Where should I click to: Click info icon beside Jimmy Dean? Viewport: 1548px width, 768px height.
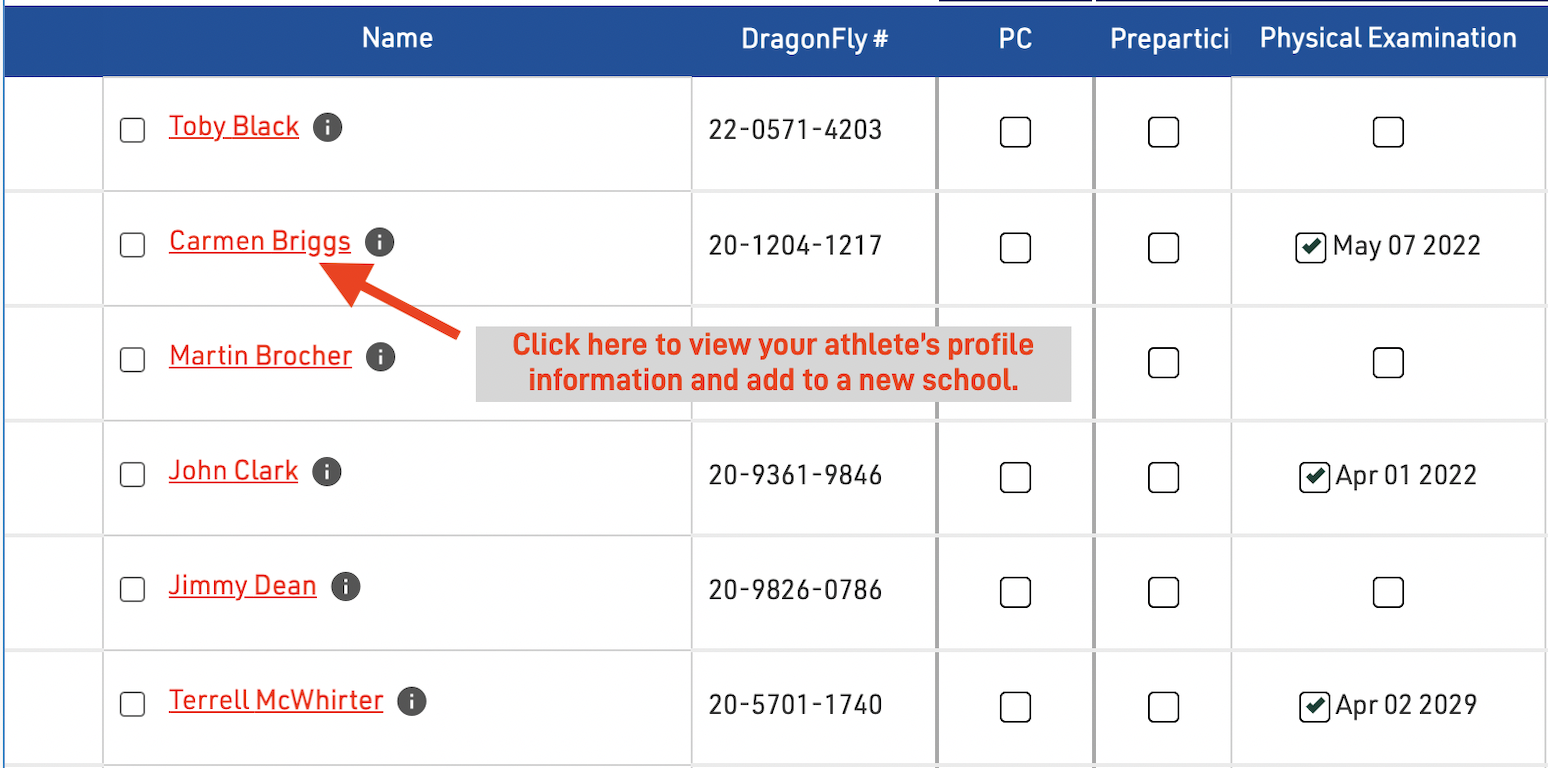click(345, 587)
